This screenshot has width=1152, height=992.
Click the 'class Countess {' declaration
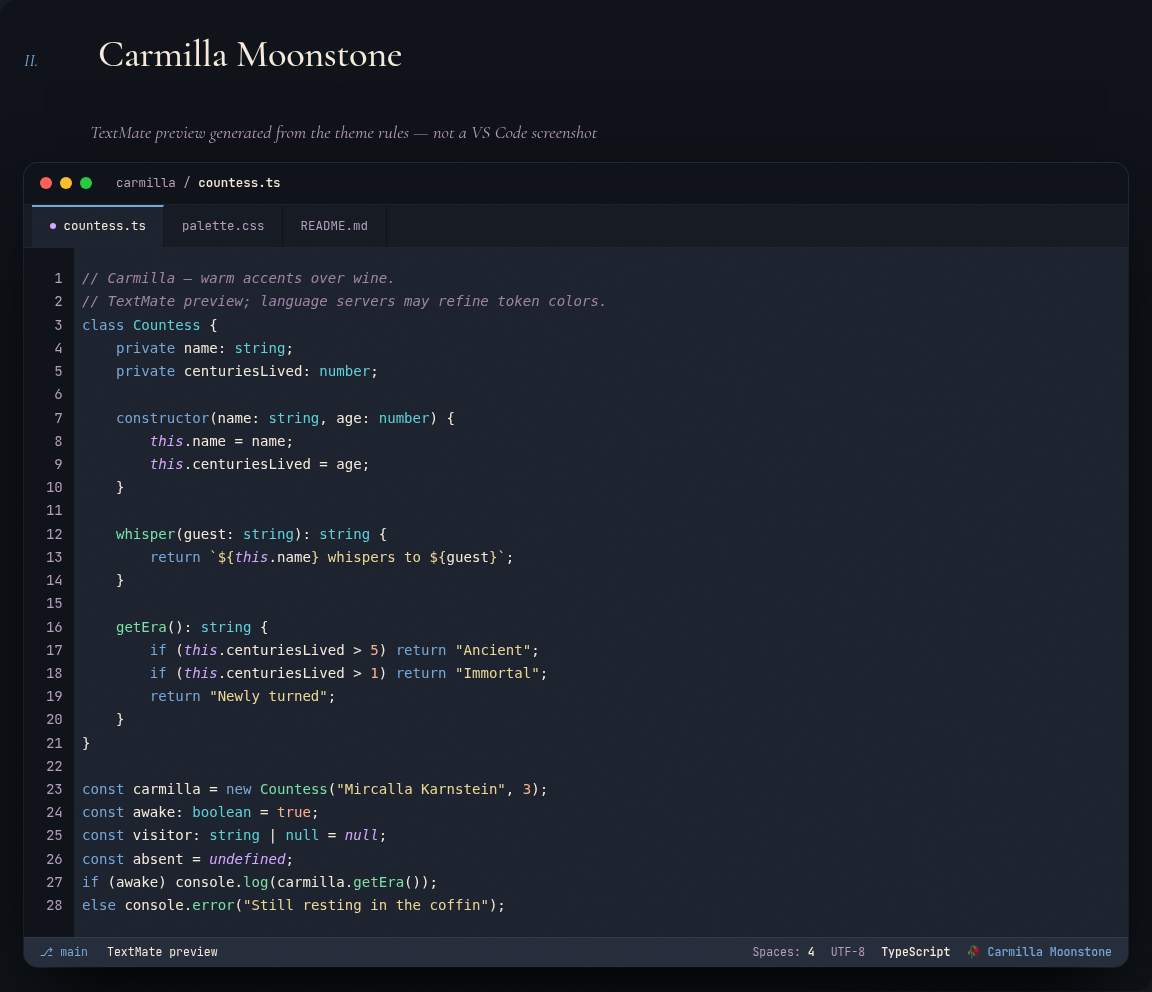point(150,325)
